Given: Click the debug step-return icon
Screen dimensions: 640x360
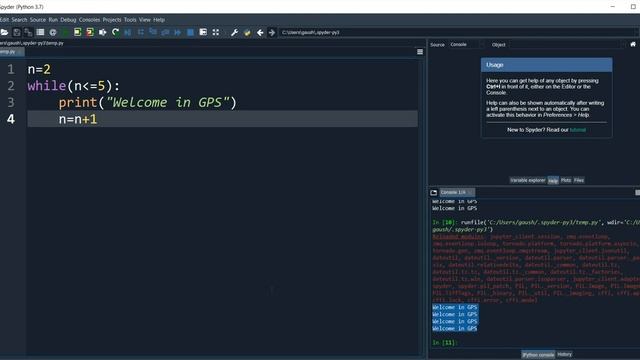Looking at the screenshot, I should pos(165,32).
